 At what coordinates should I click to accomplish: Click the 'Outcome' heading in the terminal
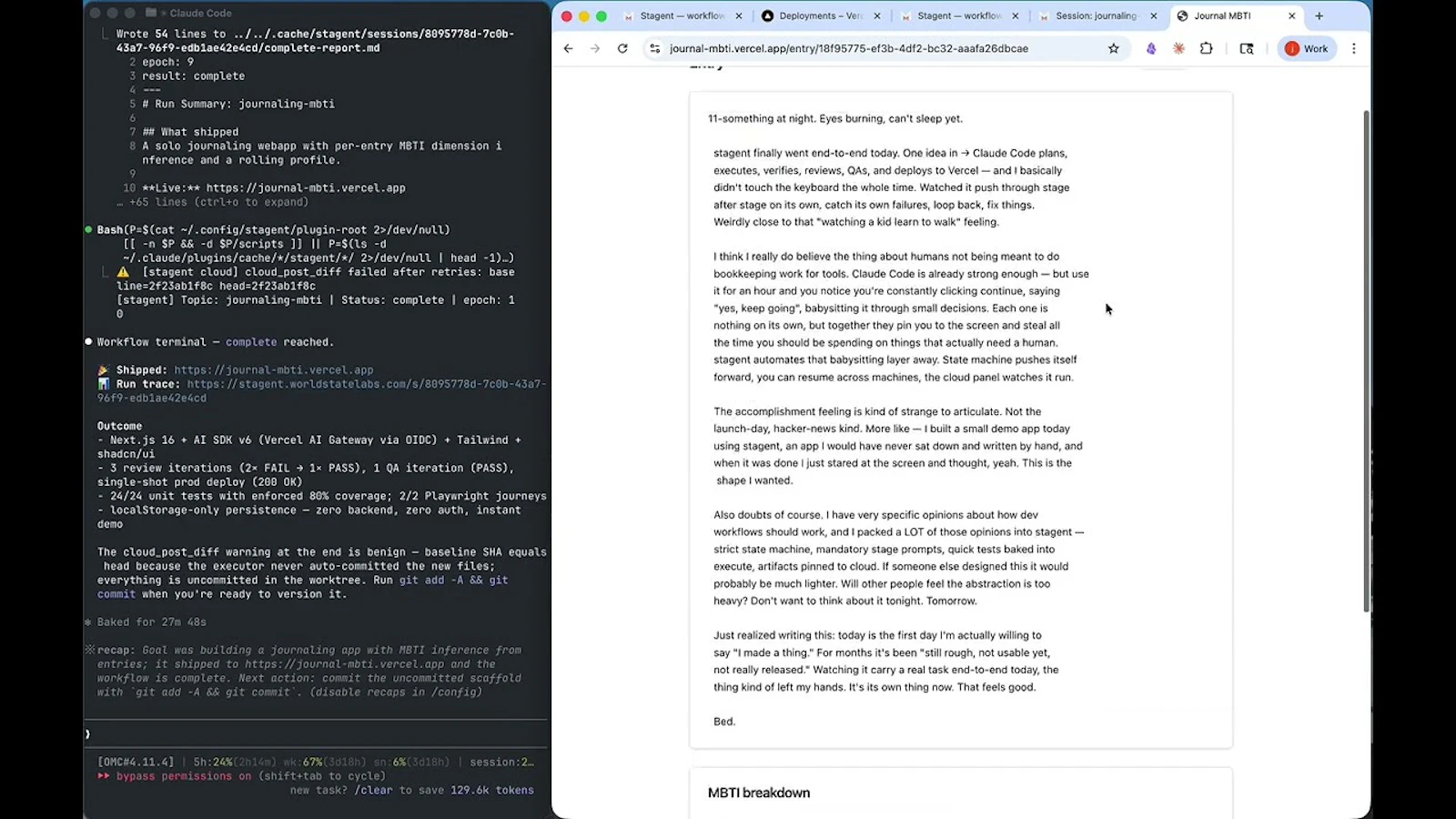[119, 426]
